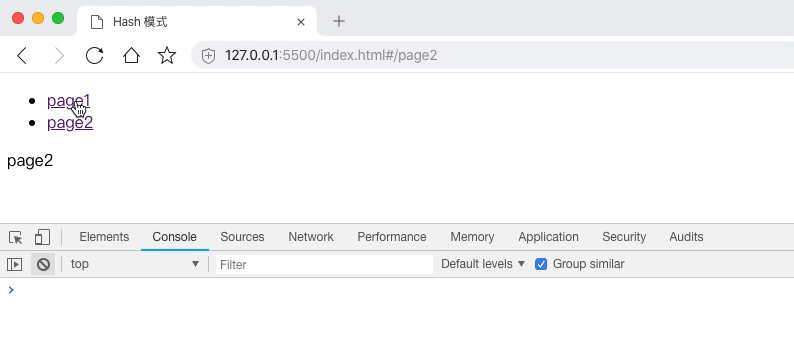Click the shield security icon in address bar
The height and width of the screenshot is (360, 794).
(209, 56)
